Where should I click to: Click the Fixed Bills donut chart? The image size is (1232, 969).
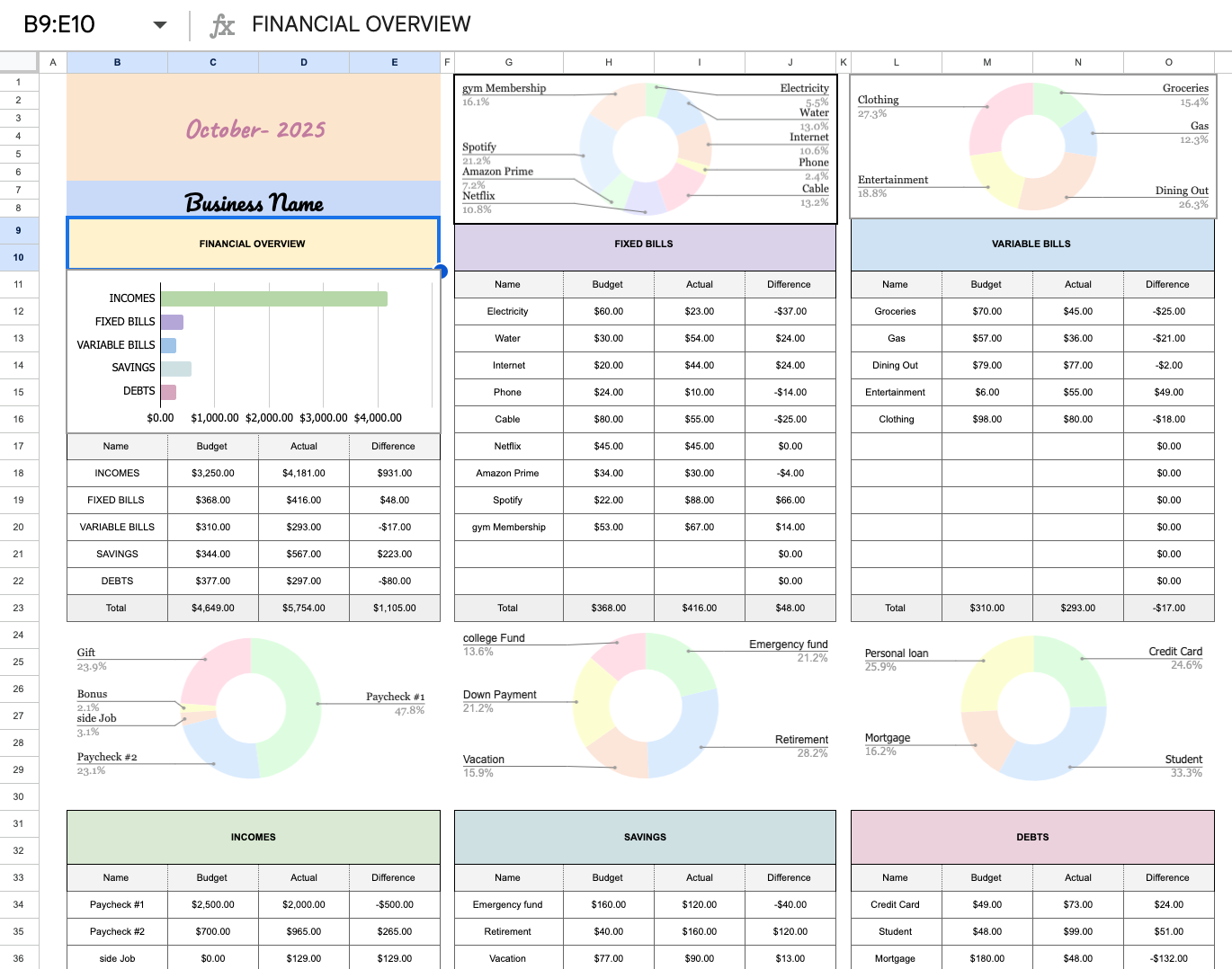[x=646, y=147]
